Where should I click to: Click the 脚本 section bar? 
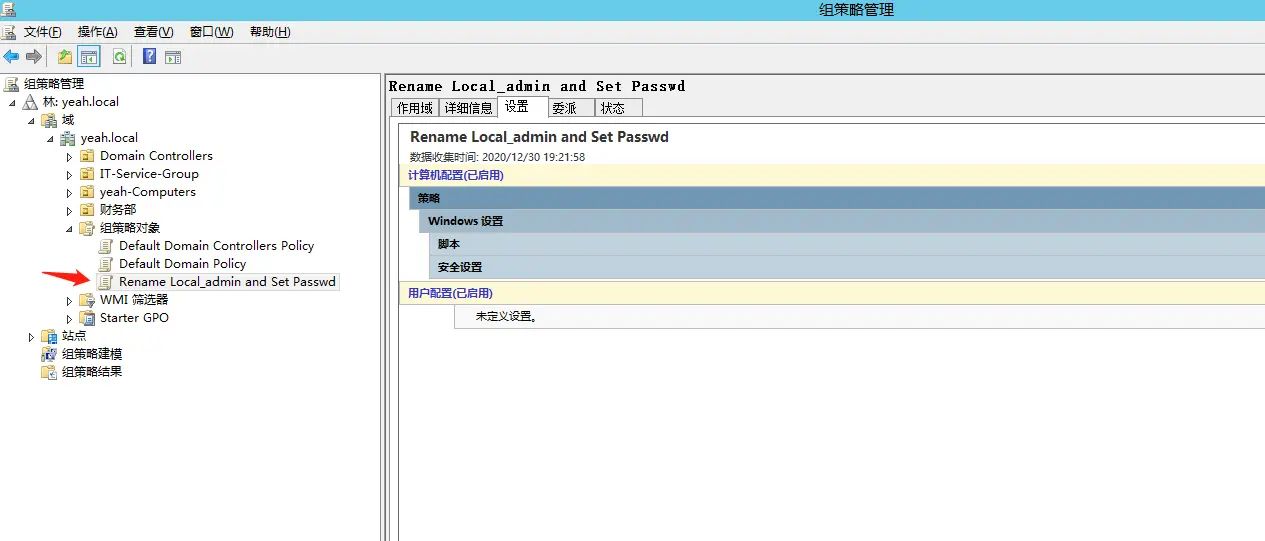[x=847, y=244]
